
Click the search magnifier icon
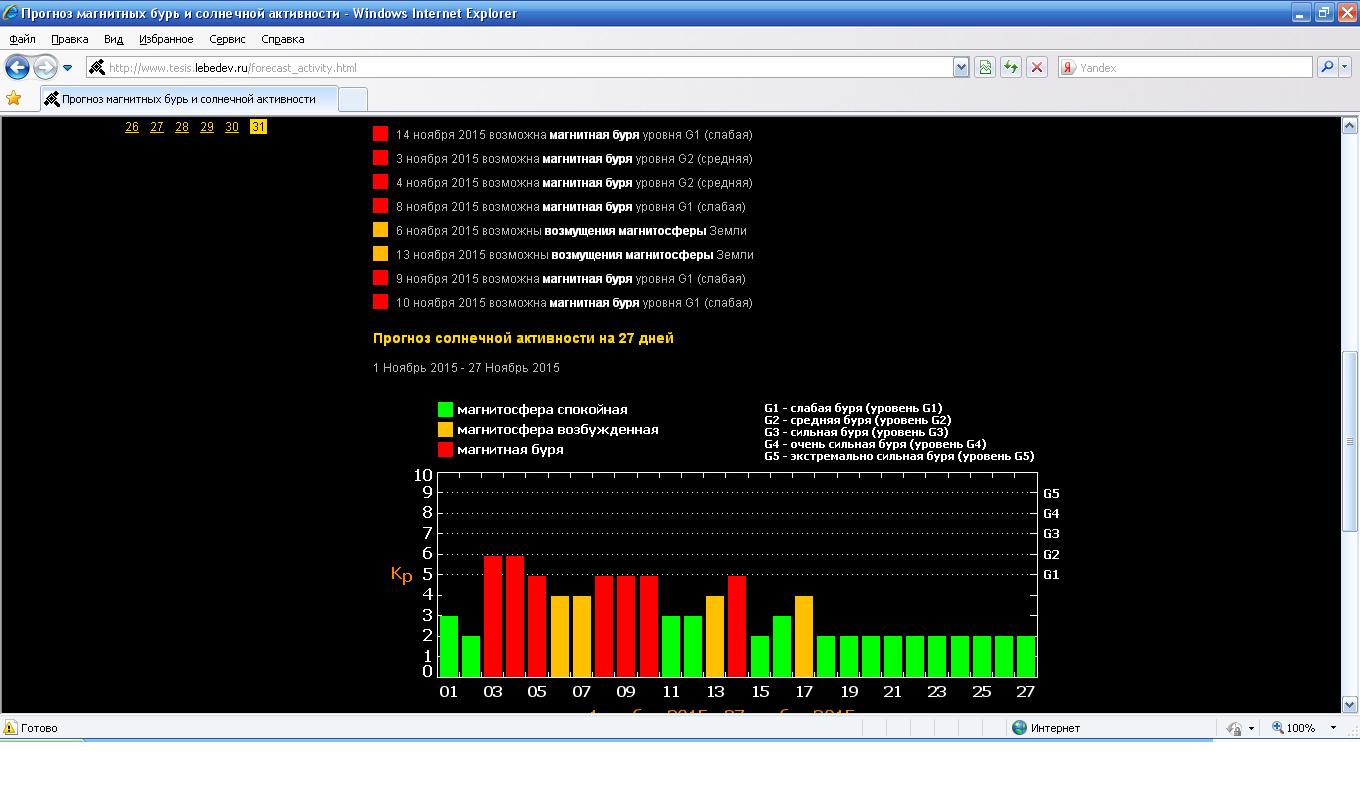click(1327, 67)
